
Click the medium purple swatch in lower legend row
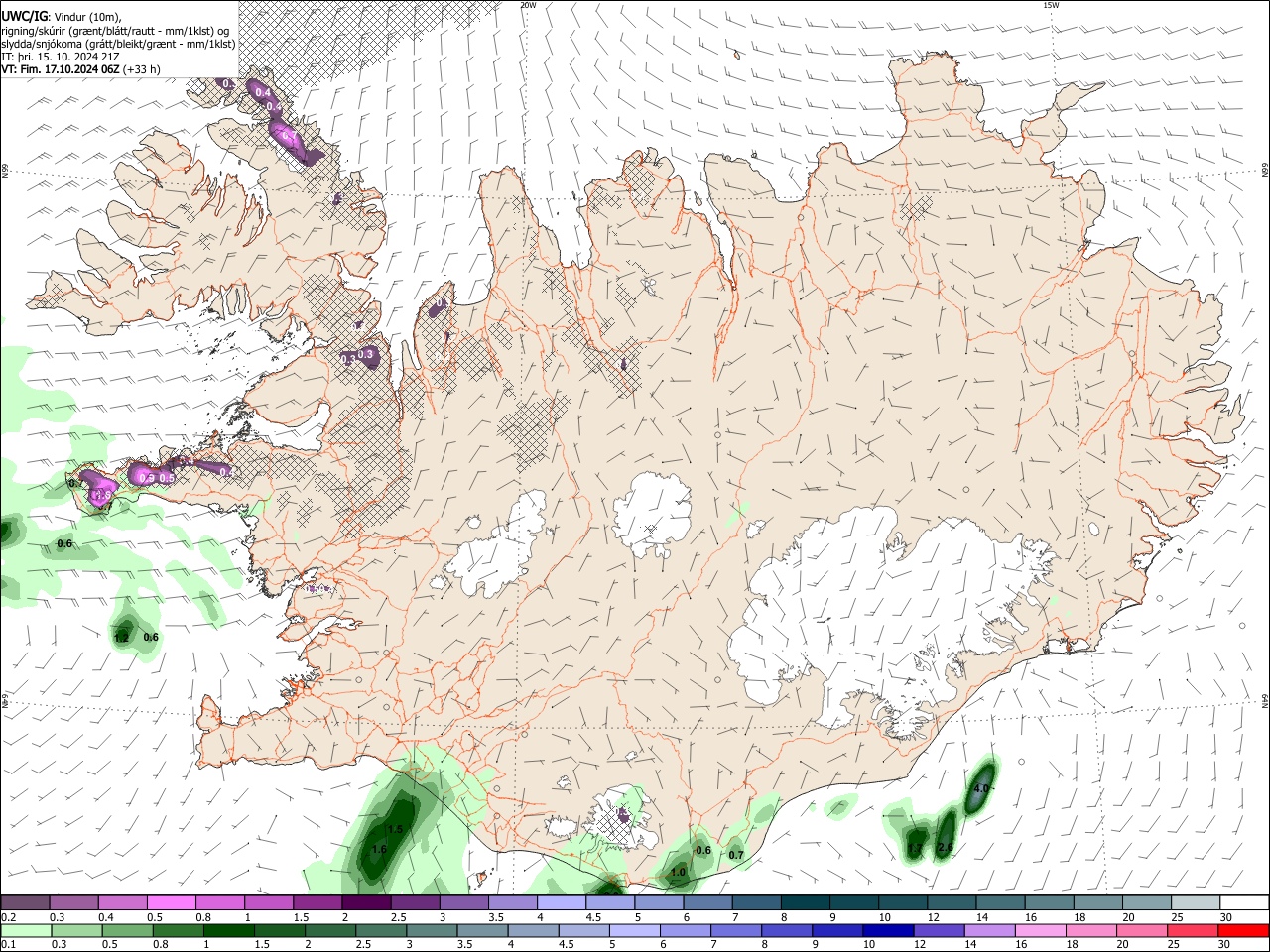point(938,931)
